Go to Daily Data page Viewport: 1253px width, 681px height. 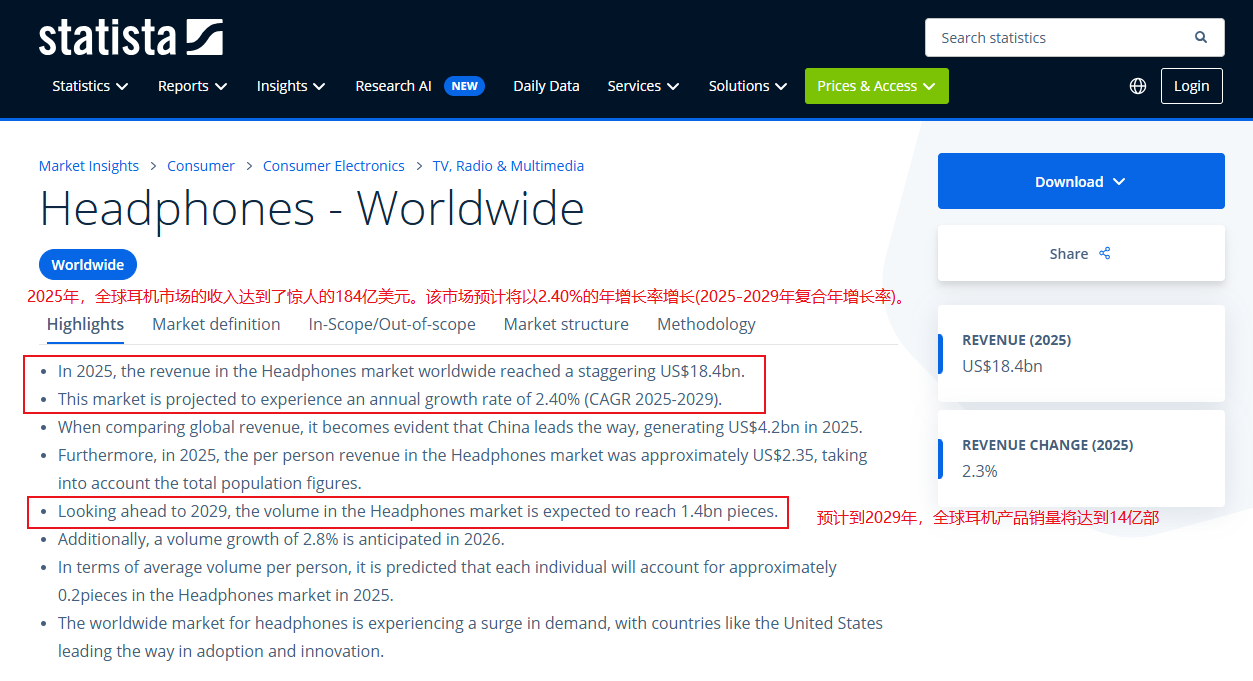tap(546, 86)
